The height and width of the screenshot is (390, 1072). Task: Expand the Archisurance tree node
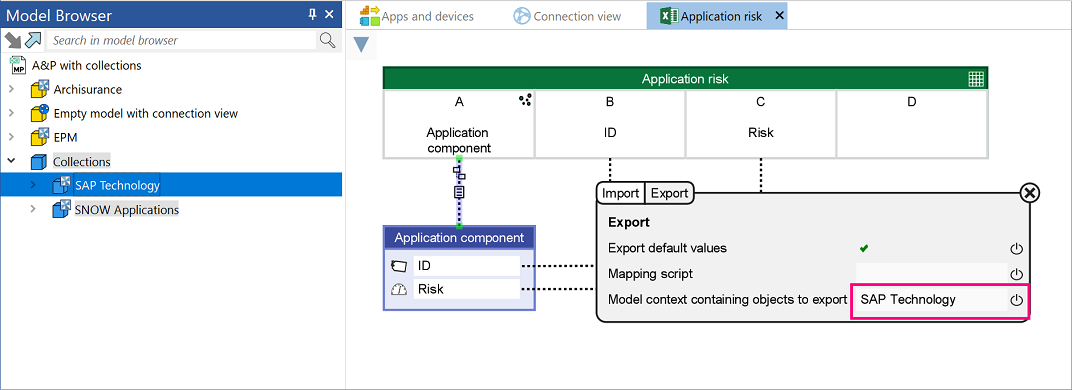(x=11, y=90)
